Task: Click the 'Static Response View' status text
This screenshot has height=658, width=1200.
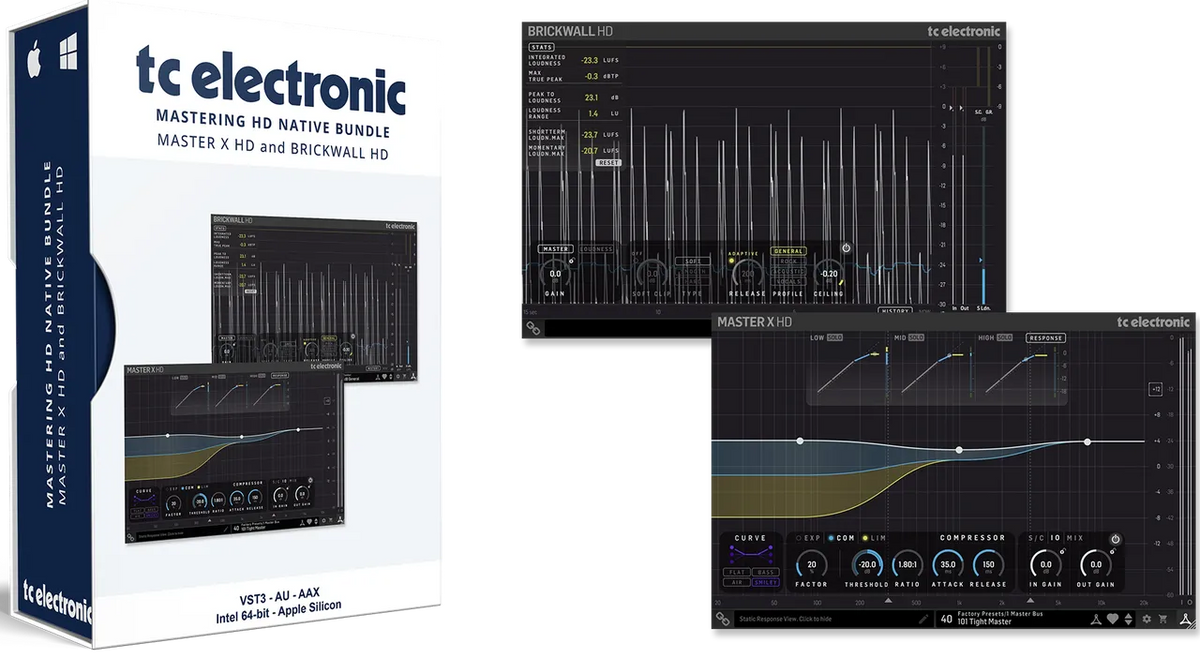Action: (x=785, y=619)
